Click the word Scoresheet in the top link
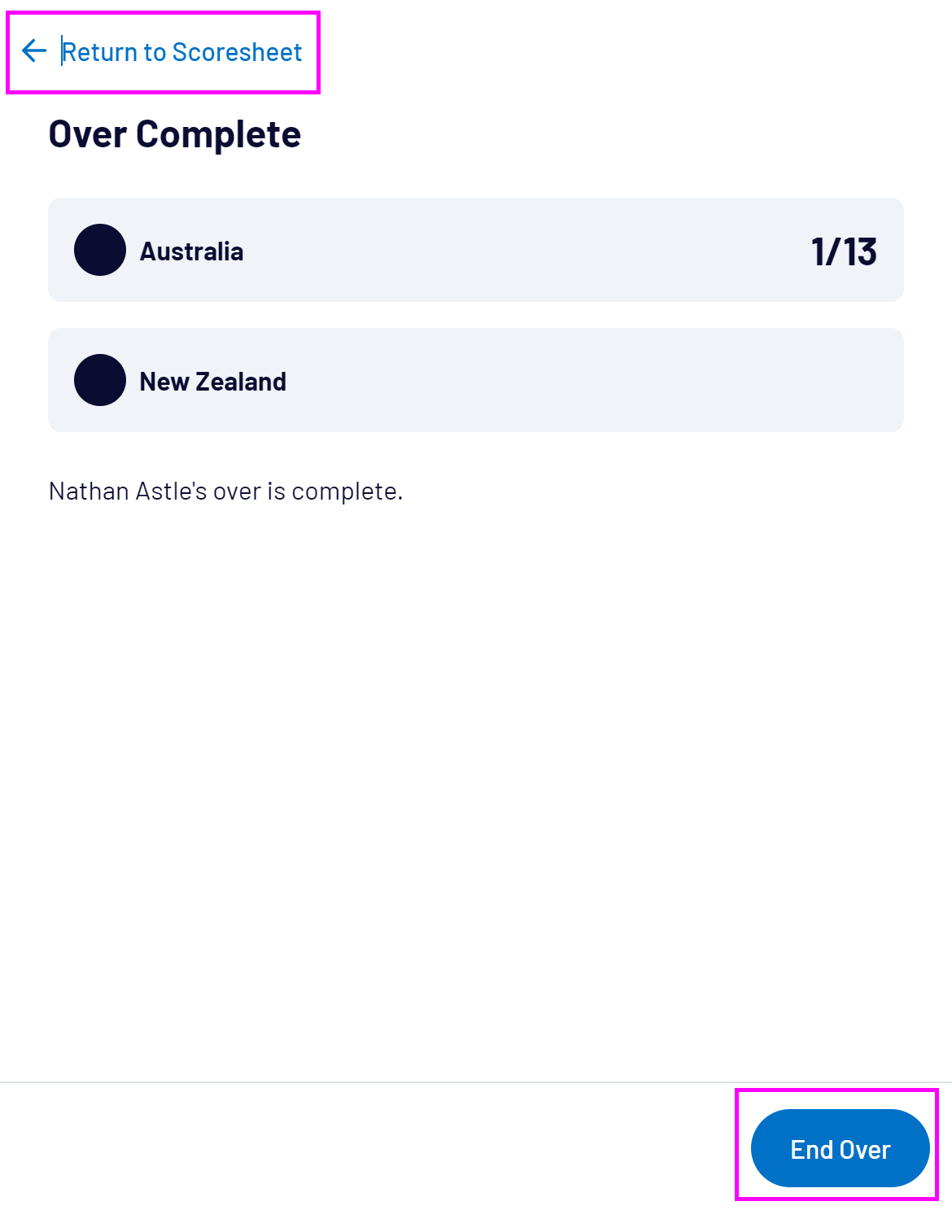The width and height of the screenshot is (952, 1232). coord(237,52)
